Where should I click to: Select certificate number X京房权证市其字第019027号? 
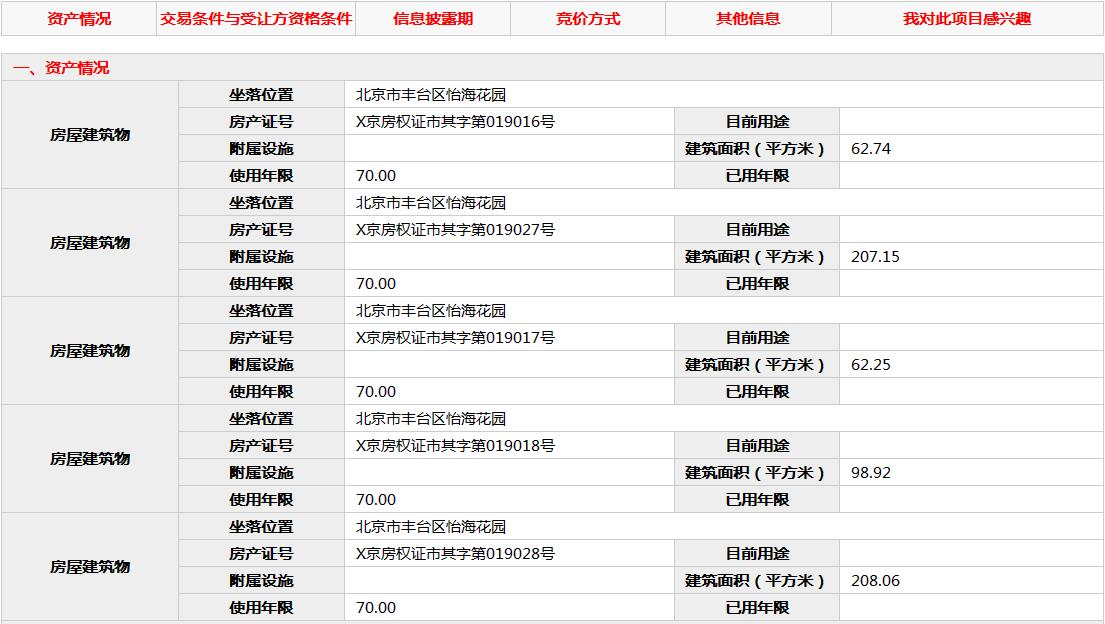tap(455, 230)
